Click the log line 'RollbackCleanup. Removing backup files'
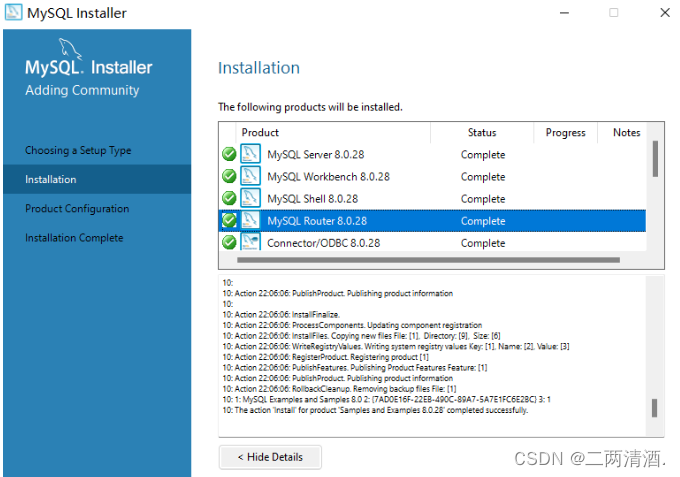680x477 pixels. coord(339,389)
